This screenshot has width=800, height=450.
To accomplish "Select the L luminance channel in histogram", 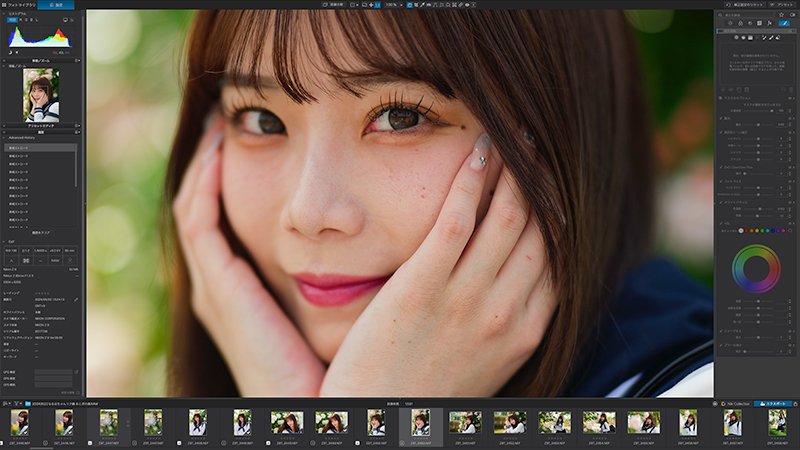I will click(37, 20).
